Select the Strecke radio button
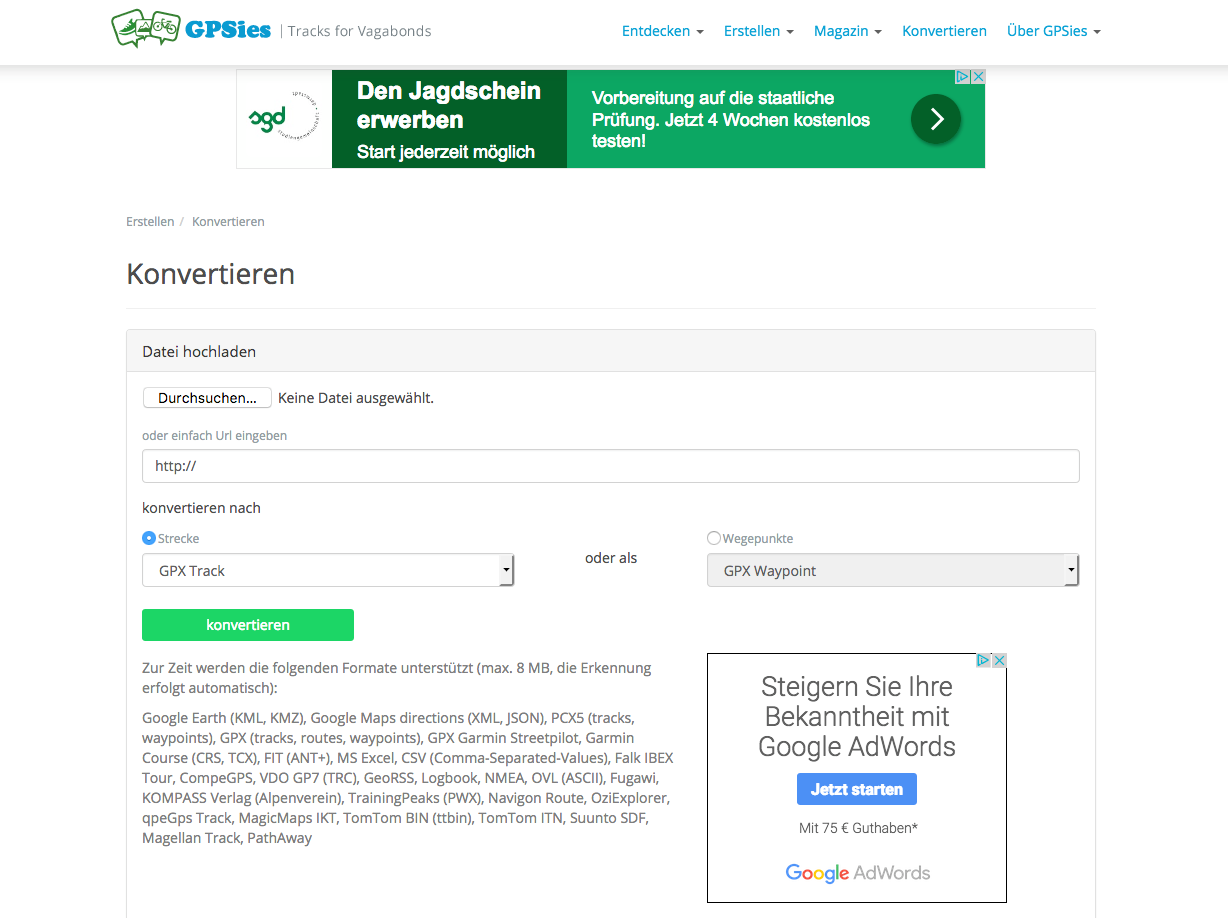 coord(149,538)
